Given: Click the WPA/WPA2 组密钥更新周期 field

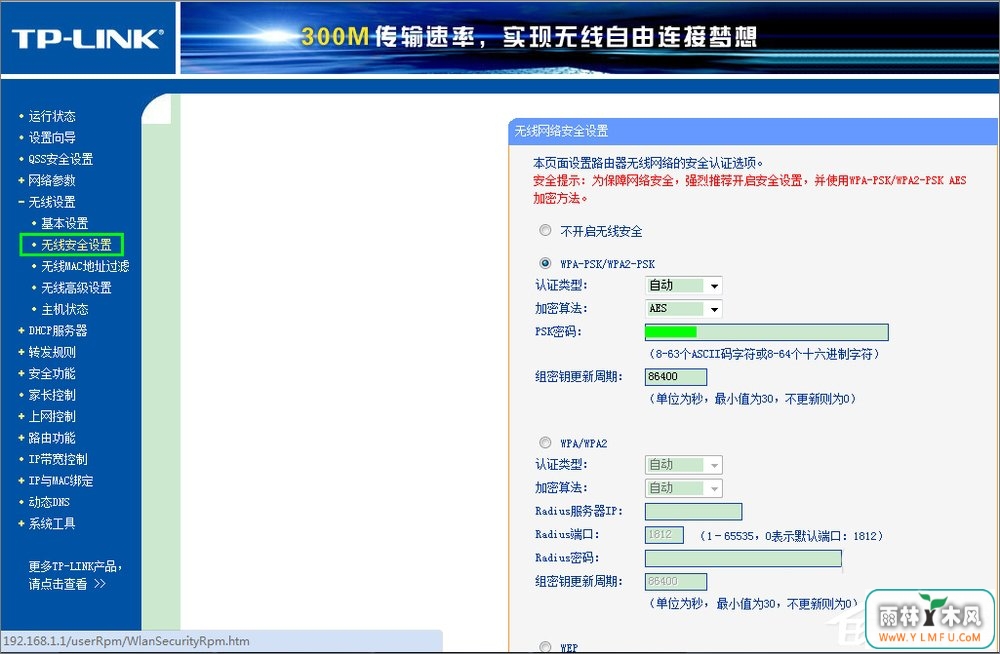Looking at the screenshot, I should [x=675, y=581].
